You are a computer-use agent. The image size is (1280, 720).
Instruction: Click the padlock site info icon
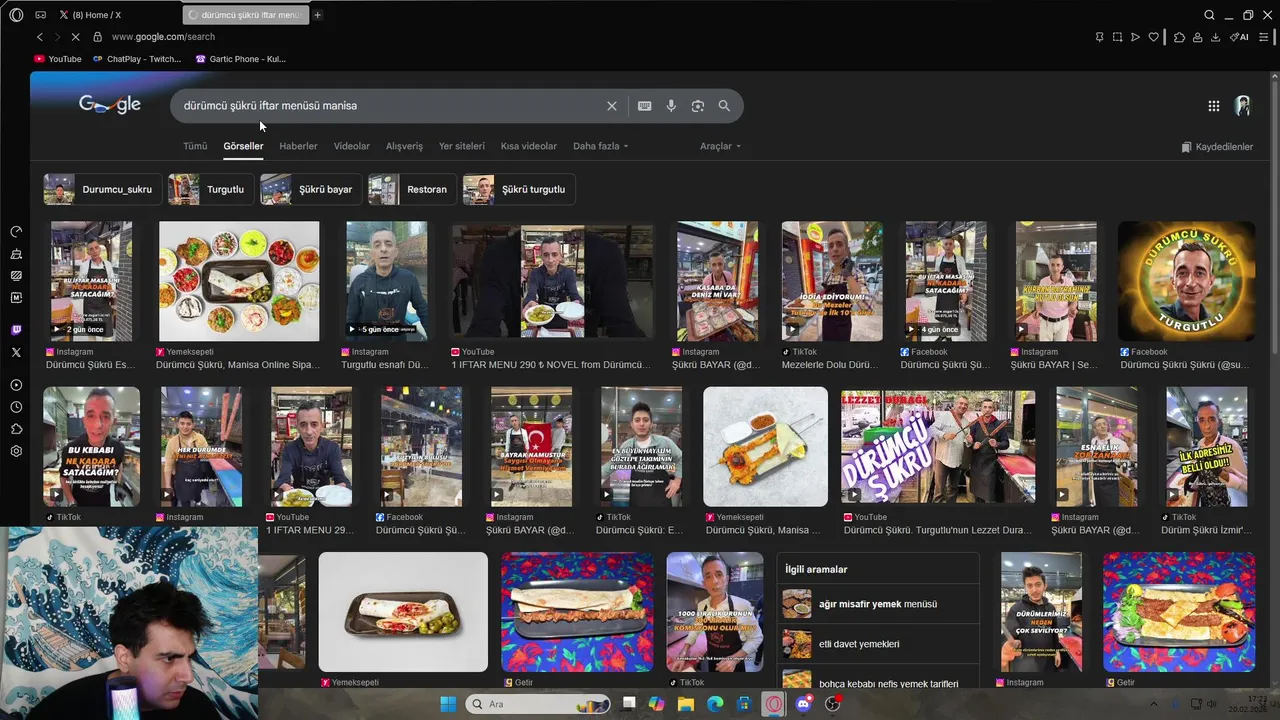[x=97, y=37]
